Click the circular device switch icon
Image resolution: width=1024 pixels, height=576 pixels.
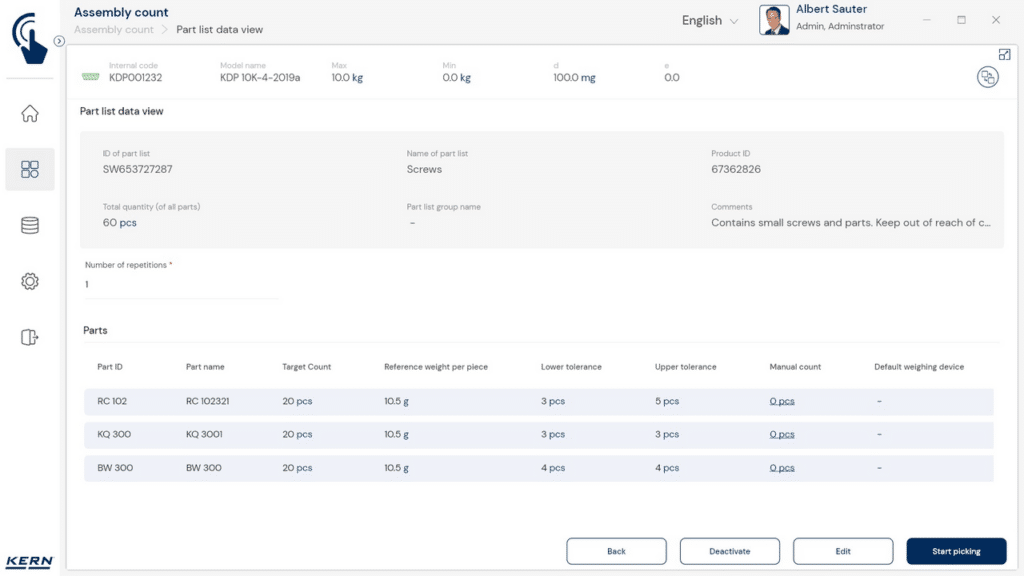point(987,77)
